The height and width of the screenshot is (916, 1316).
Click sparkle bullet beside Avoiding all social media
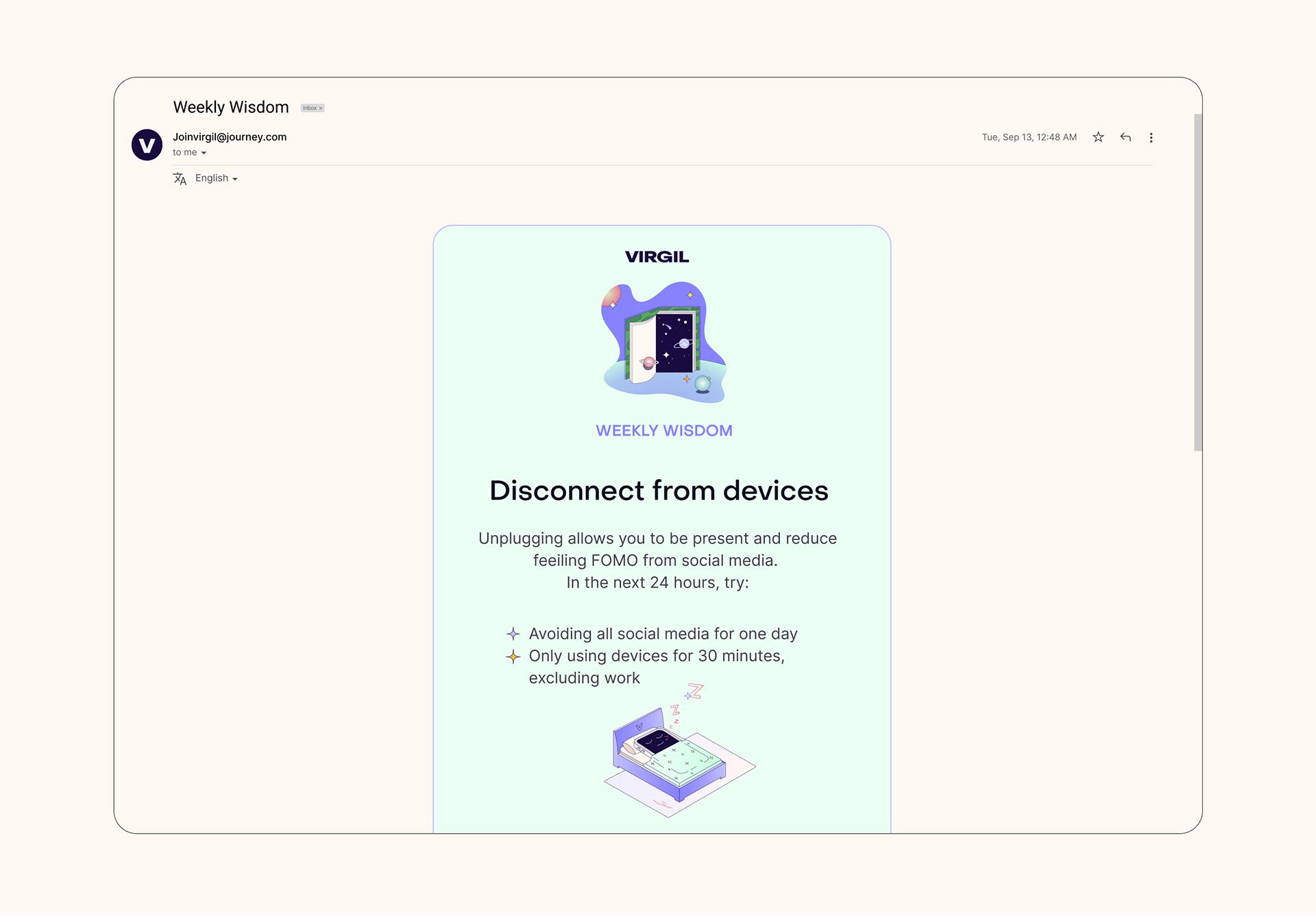pyautogui.click(x=513, y=634)
